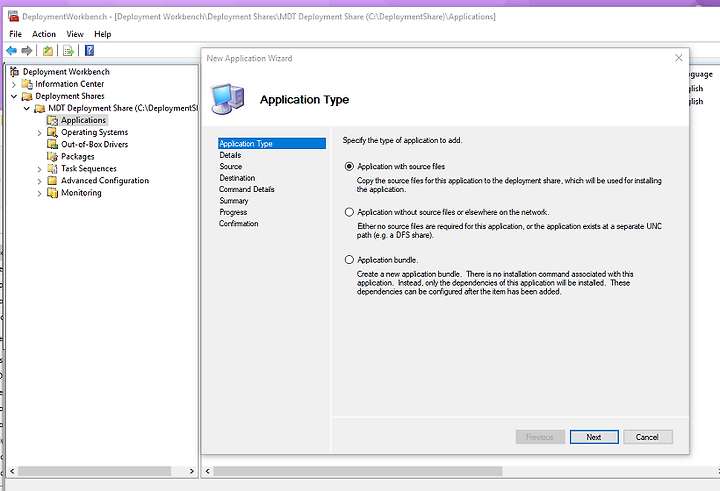Click the details pane horizontal scrollbar thumb
This screenshot has height=491, width=720.
(358, 471)
